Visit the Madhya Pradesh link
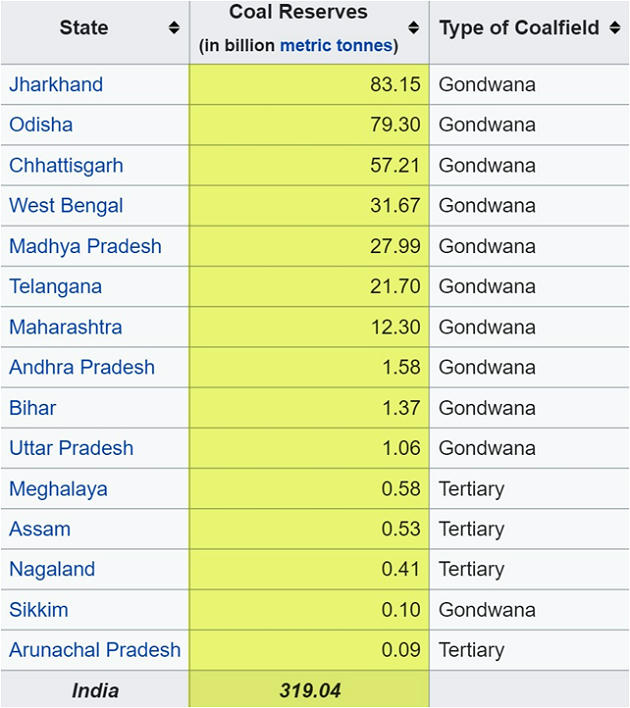 (85, 246)
